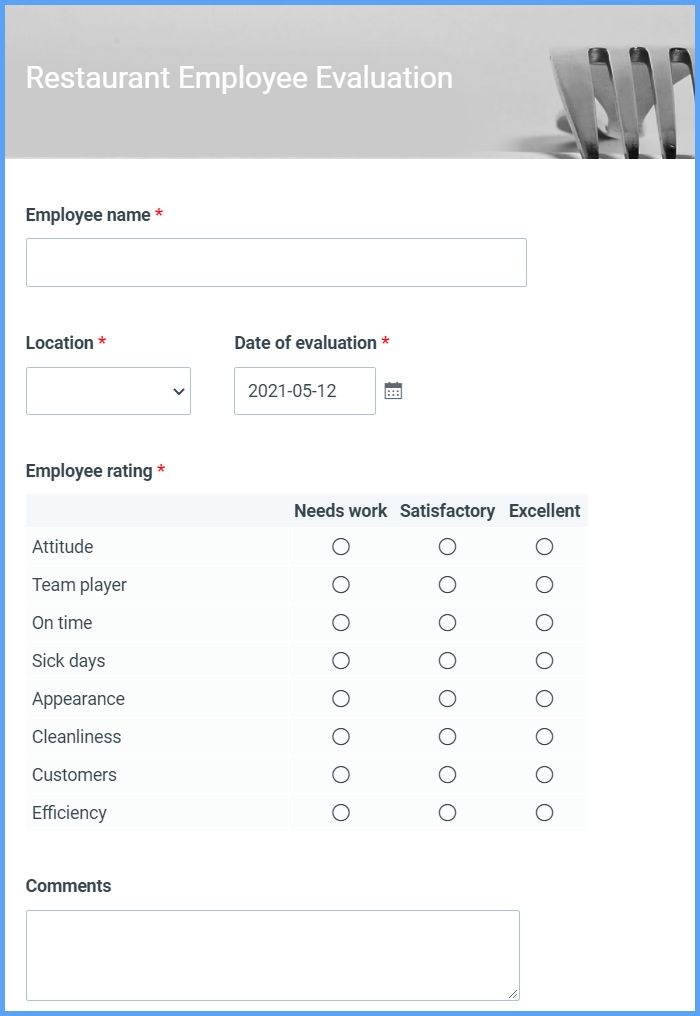Click the Location dropdown chevron arrow
This screenshot has height=1016, width=700.
(x=177, y=391)
